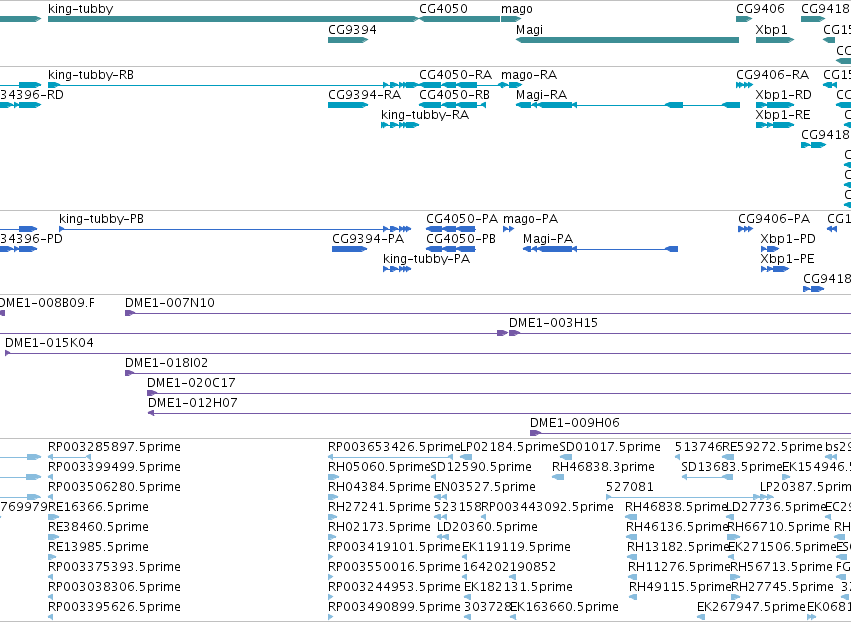
Task: Click the mago-RA transcript
Action: [x=511, y=85]
